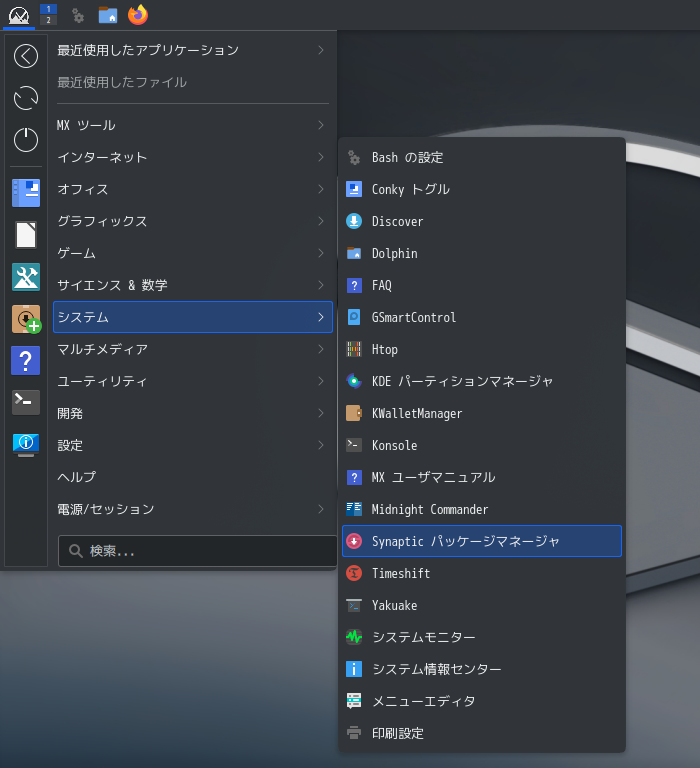This screenshot has height=768, width=700.
Task: Click the green システムモニター pulse icon
Action: coord(354,637)
